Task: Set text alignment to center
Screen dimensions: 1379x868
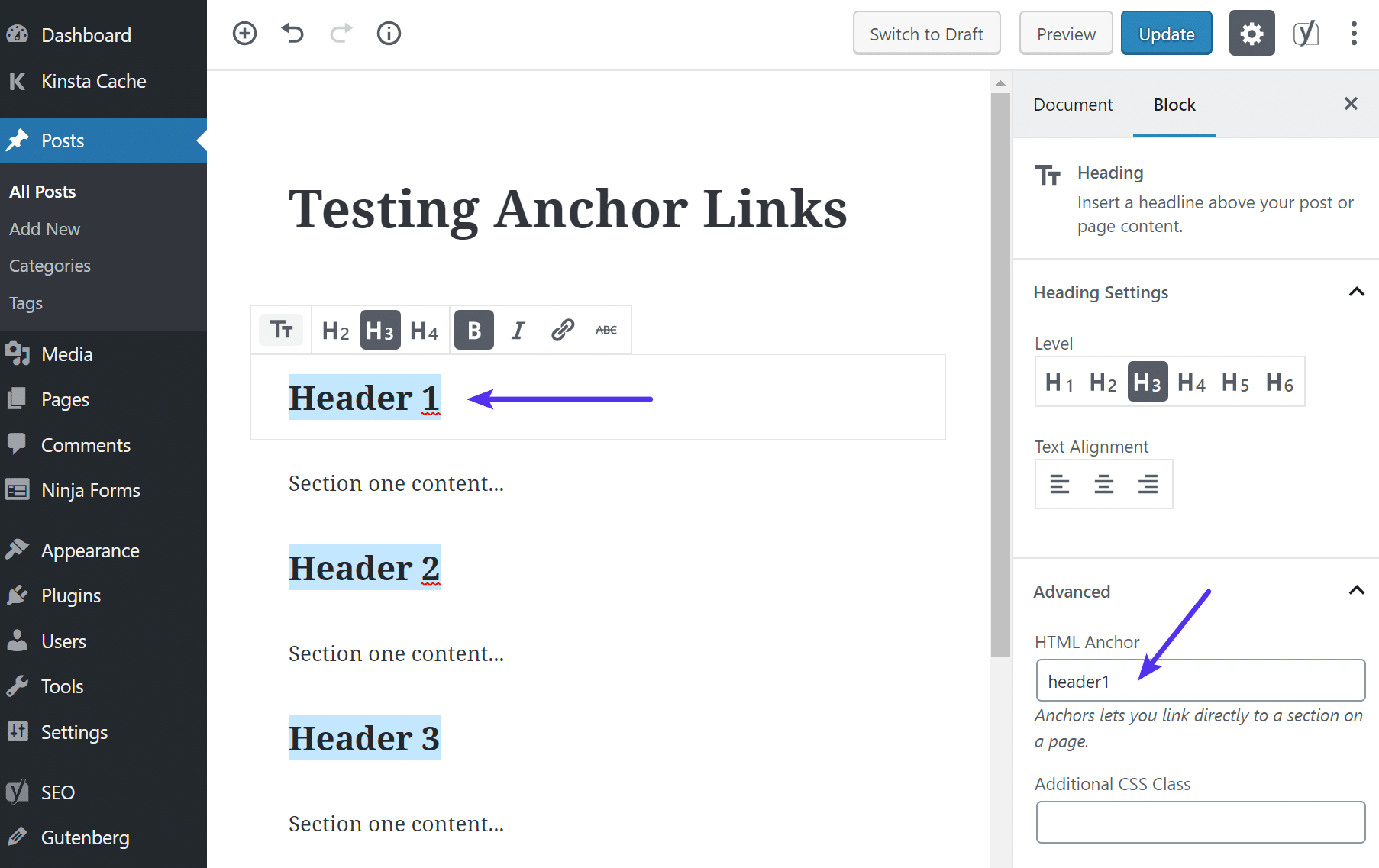Action: (x=1103, y=483)
